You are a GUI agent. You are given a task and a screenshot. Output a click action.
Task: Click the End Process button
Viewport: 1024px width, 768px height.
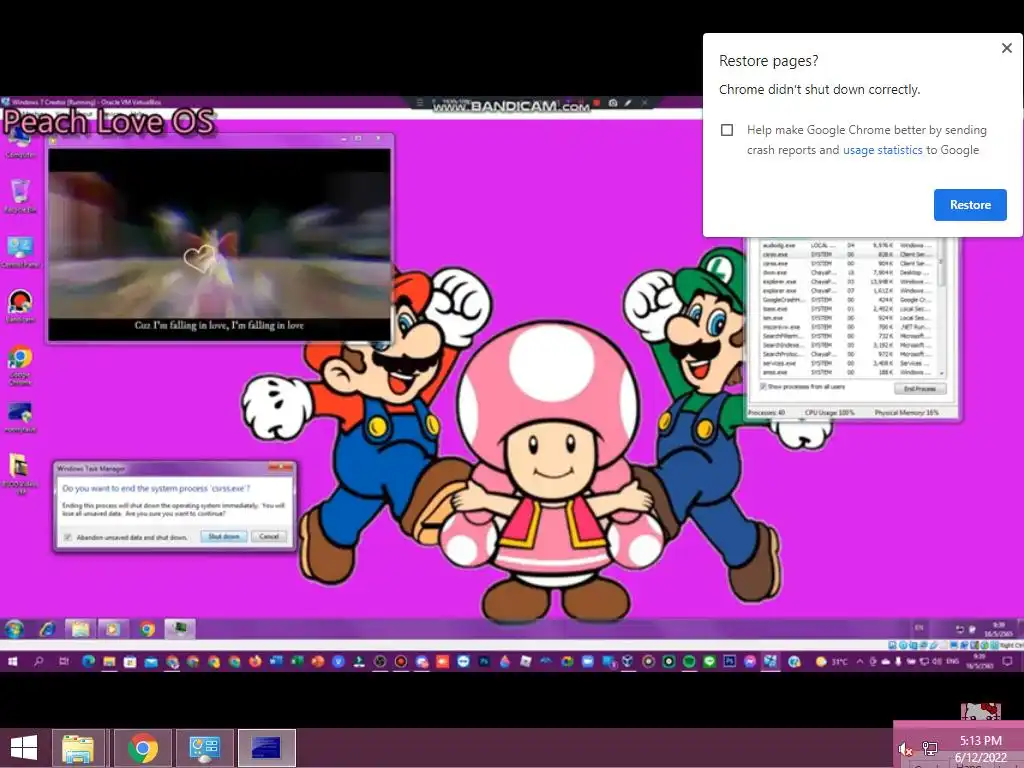point(920,389)
